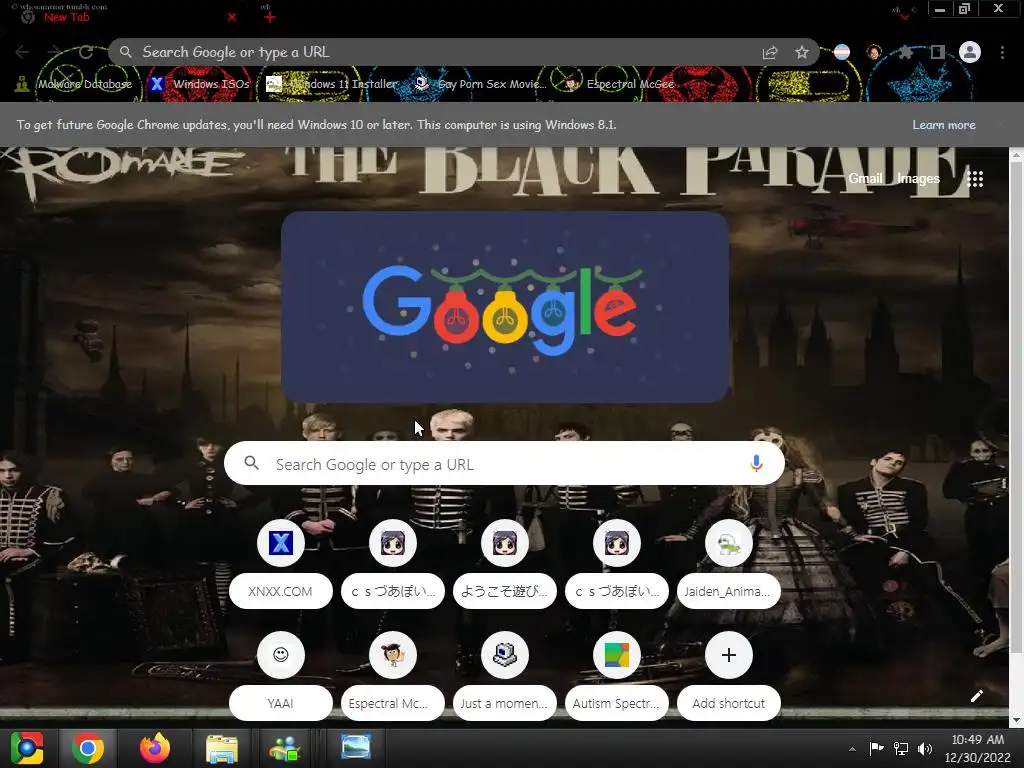Open the Chrome profile avatar menu
This screenshot has height=768, width=1024.
point(970,52)
